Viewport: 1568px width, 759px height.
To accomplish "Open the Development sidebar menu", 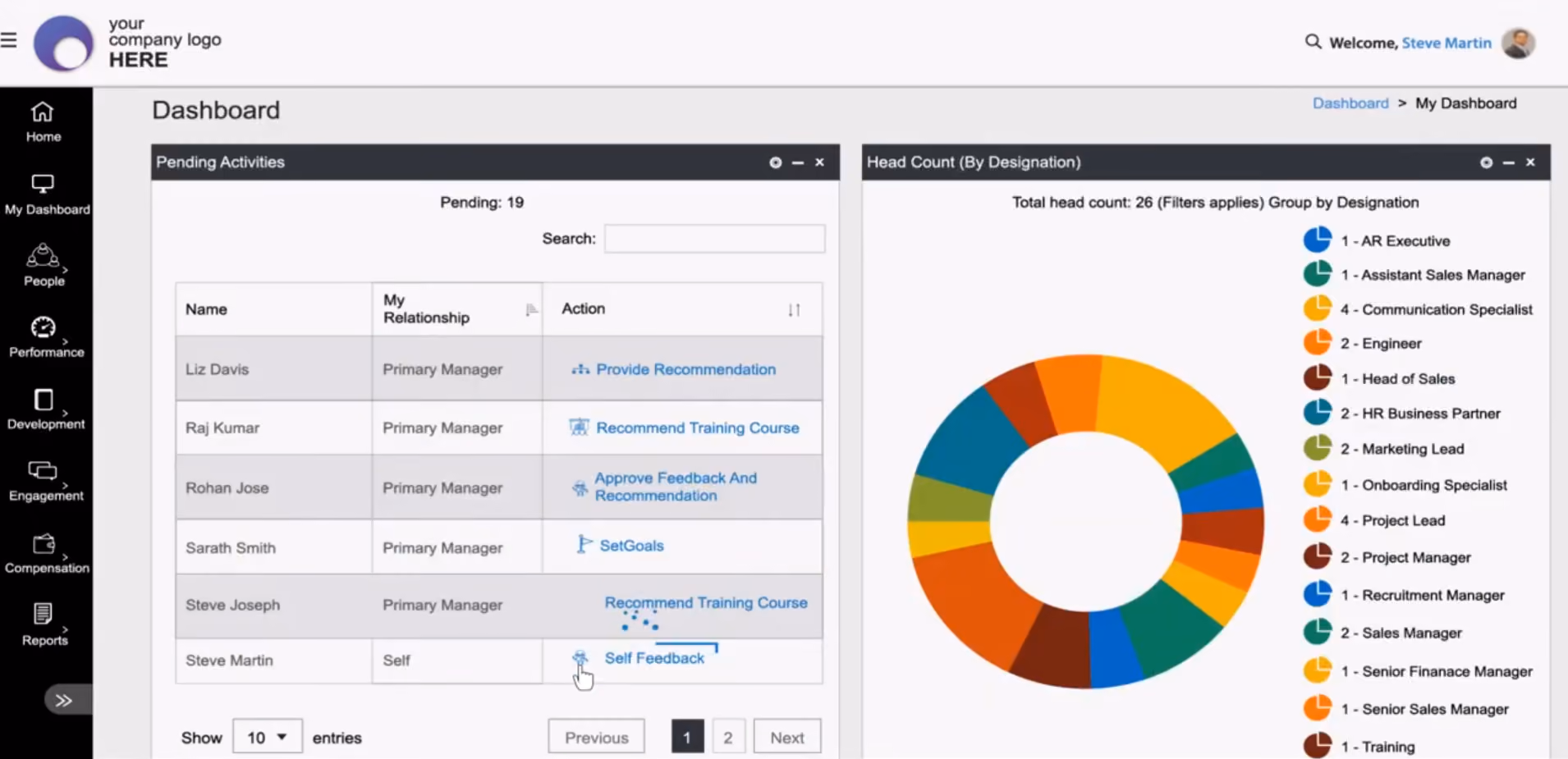I will tap(46, 409).
